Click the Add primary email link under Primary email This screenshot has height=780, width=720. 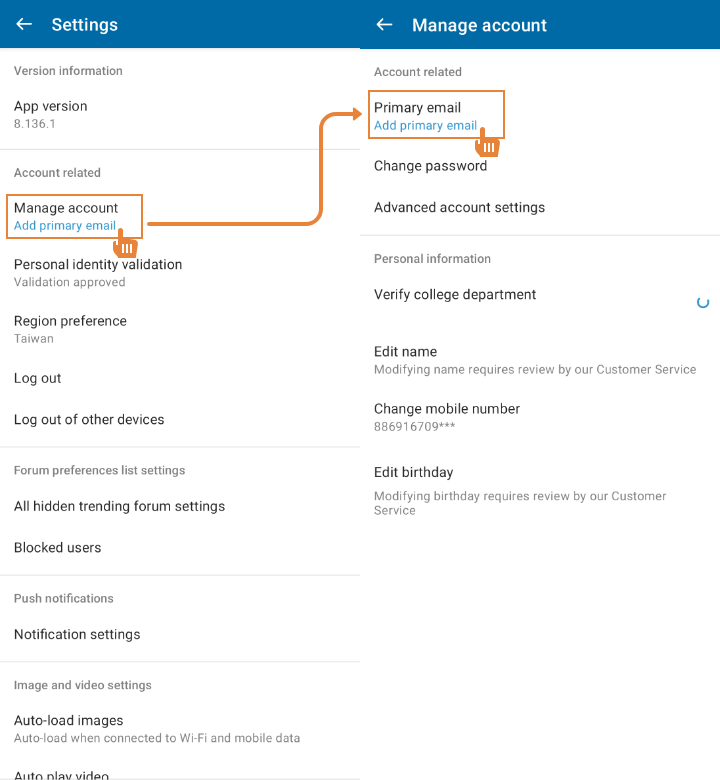tap(425, 125)
